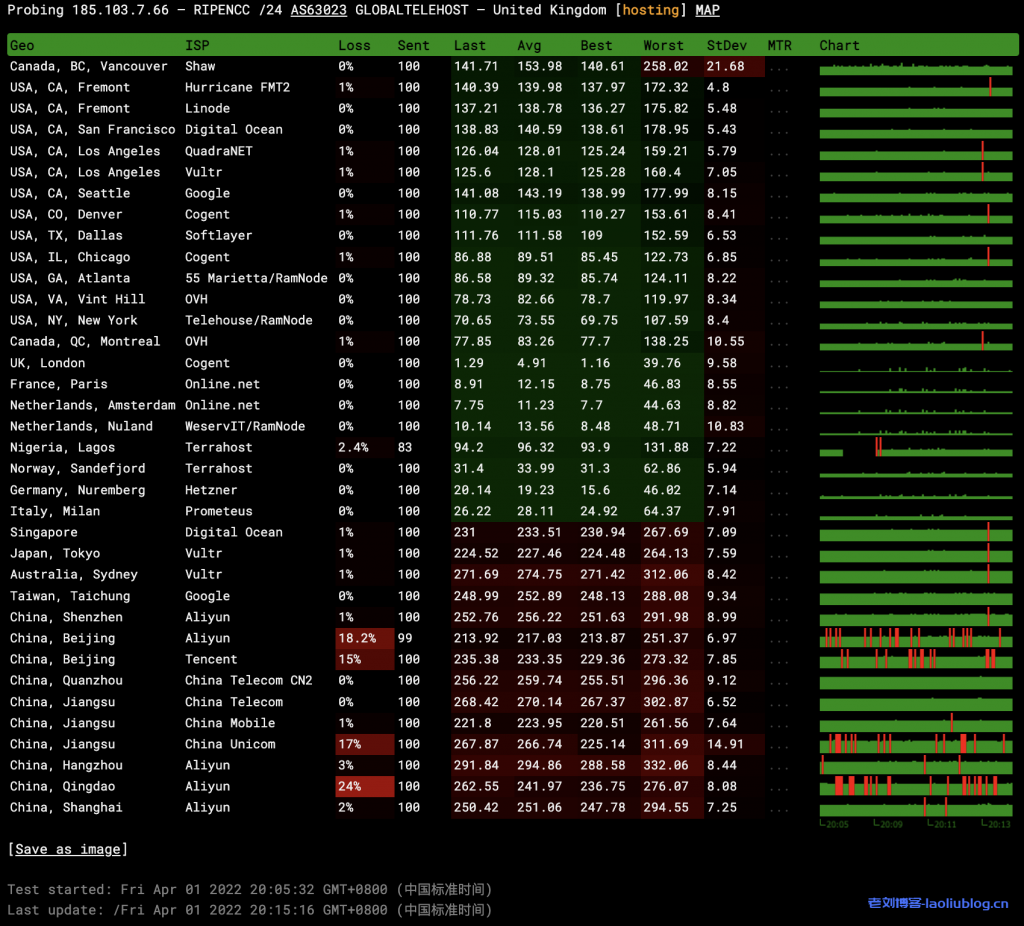1024x926 pixels.
Task: Click the StDev column header
Action: tap(727, 45)
